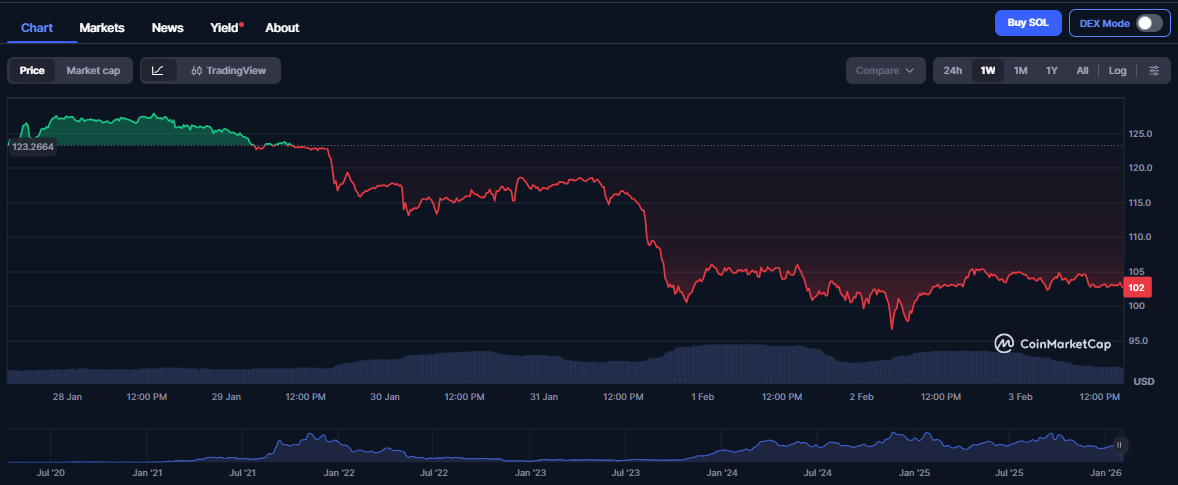Open TradingView chart mode
Image resolution: width=1178 pixels, height=485 pixels.
(228, 71)
